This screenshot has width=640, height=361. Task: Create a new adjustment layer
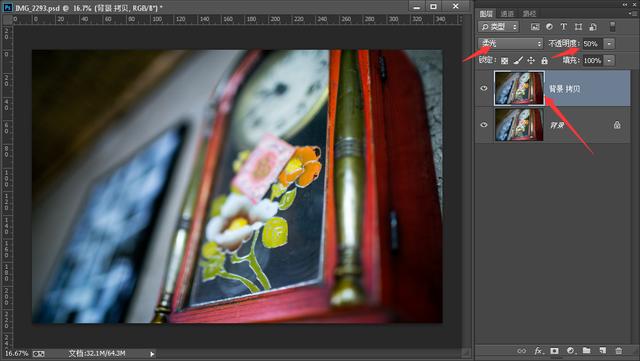[x=571, y=351]
